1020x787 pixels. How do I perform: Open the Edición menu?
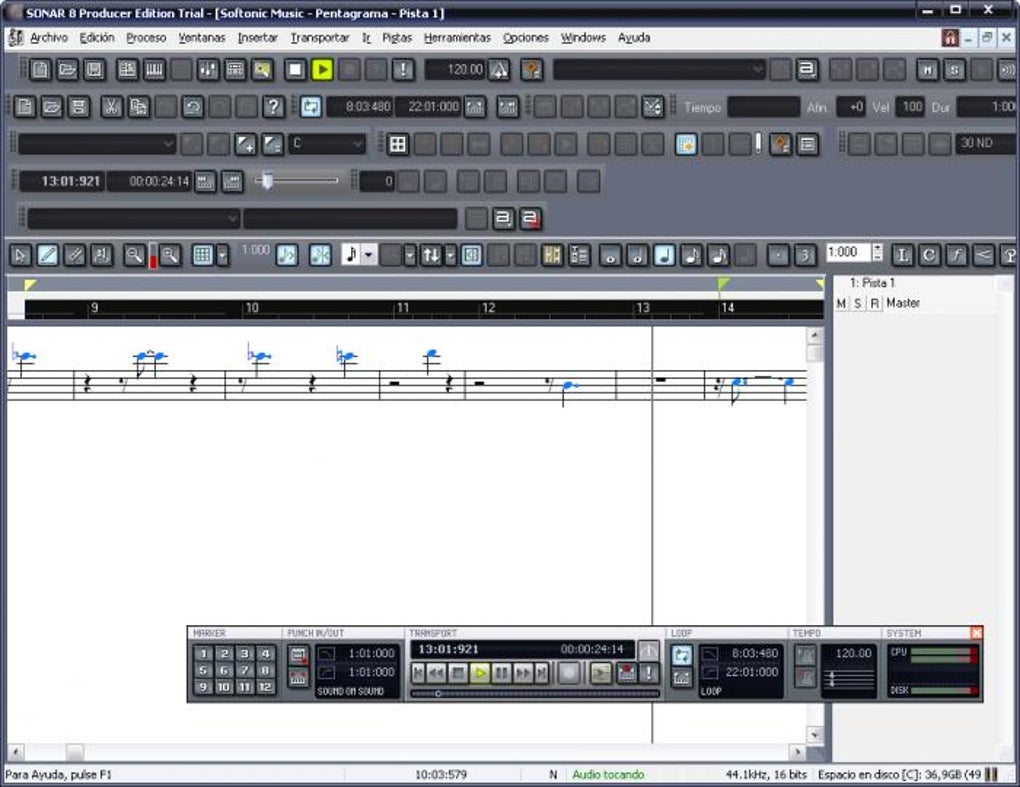(x=97, y=38)
